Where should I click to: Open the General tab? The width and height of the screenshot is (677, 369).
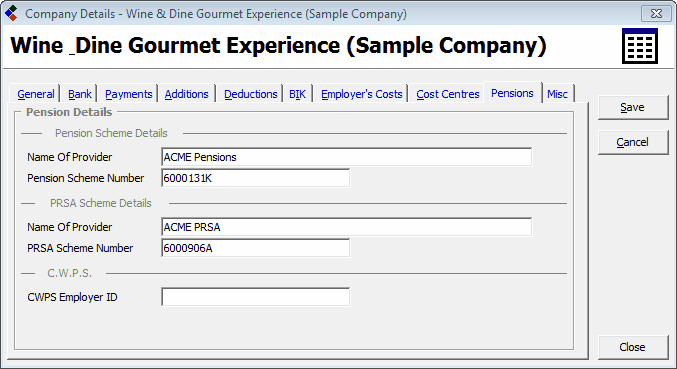click(x=36, y=94)
